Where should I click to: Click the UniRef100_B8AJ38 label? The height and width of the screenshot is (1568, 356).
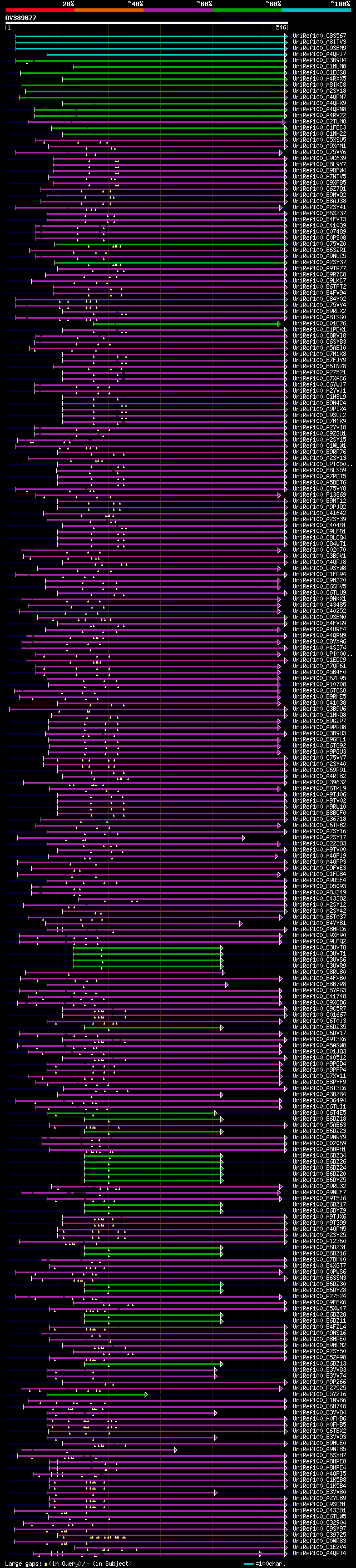tap(319, 201)
